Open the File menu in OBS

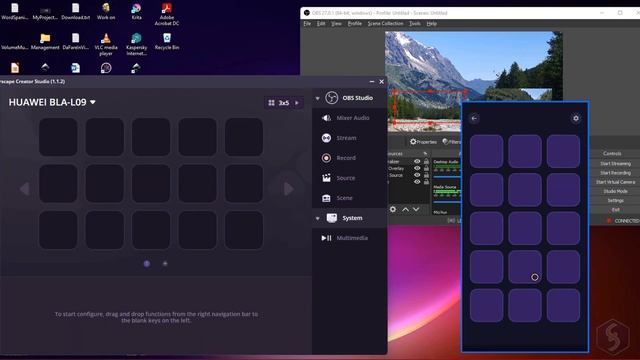point(307,24)
